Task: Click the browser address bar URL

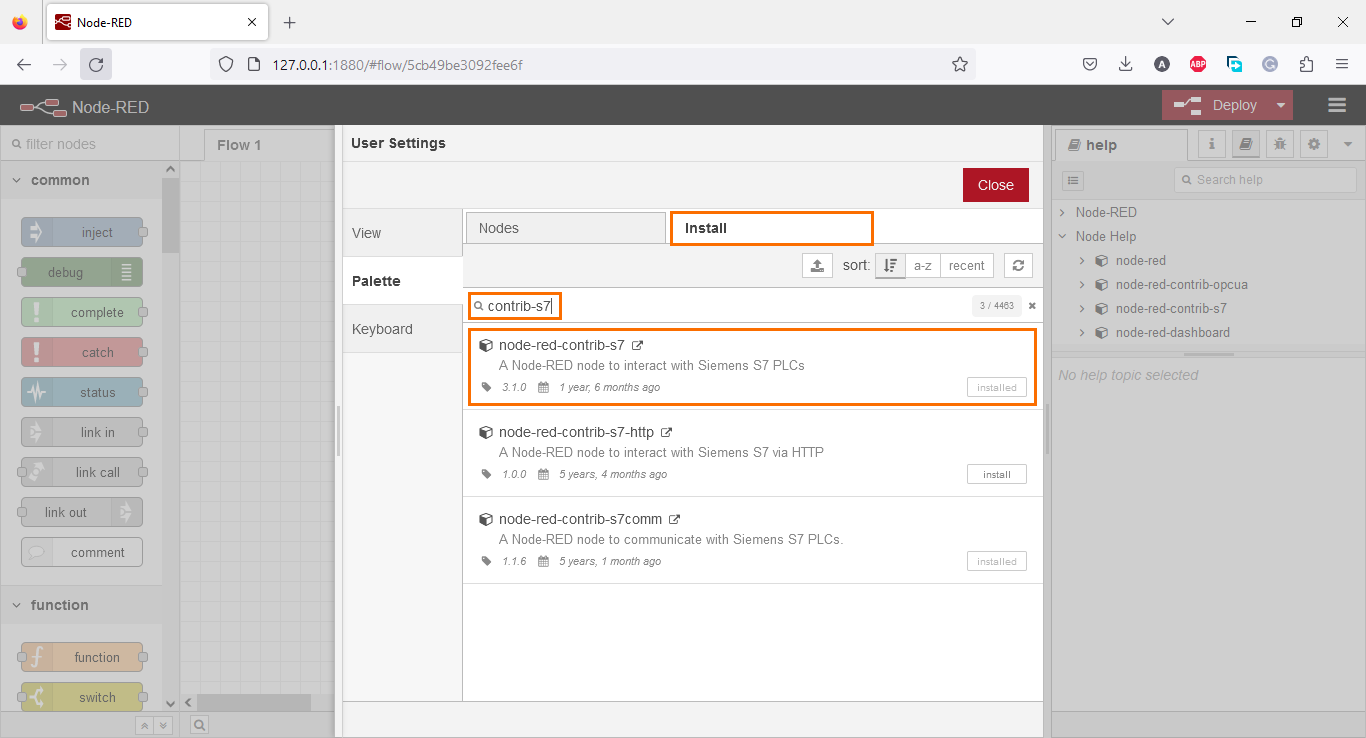Action: [x=398, y=64]
